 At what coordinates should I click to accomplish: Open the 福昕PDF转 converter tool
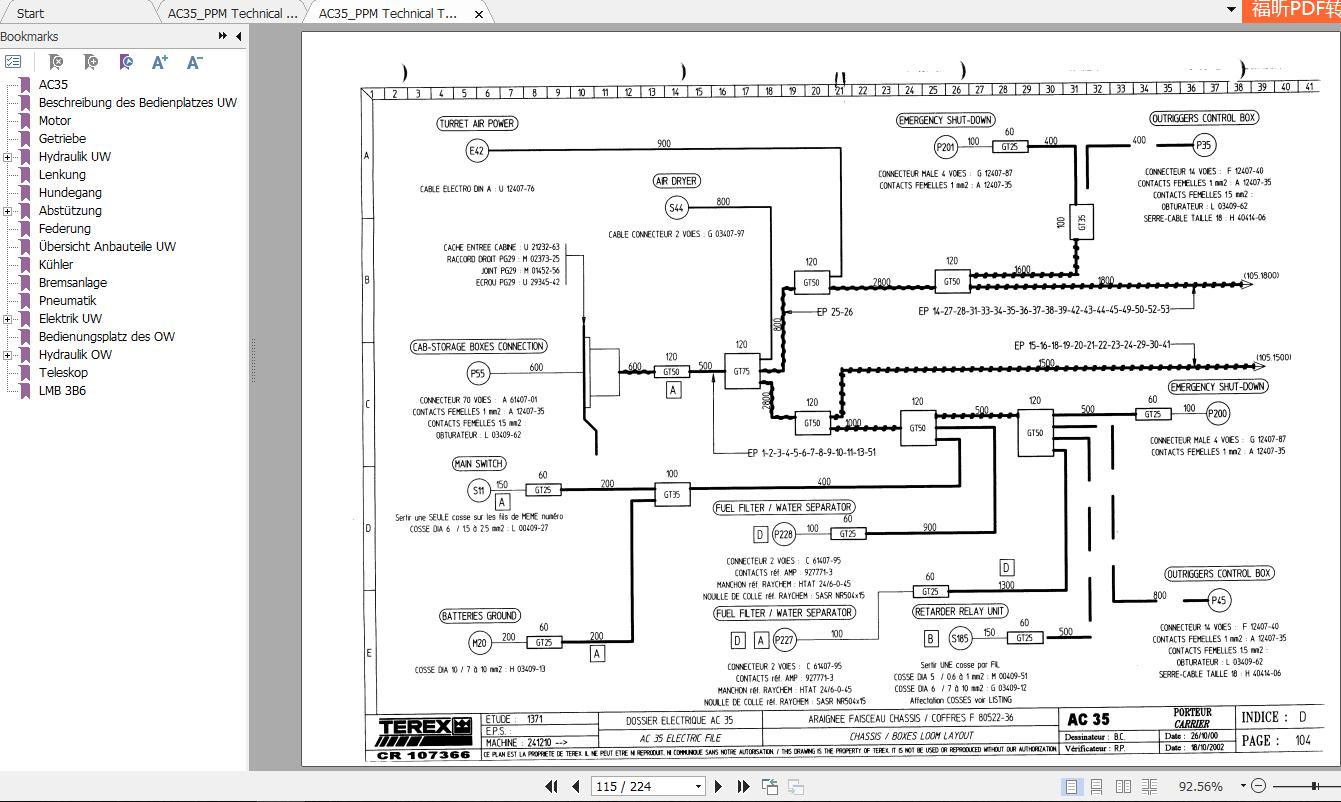(1295, 13)
